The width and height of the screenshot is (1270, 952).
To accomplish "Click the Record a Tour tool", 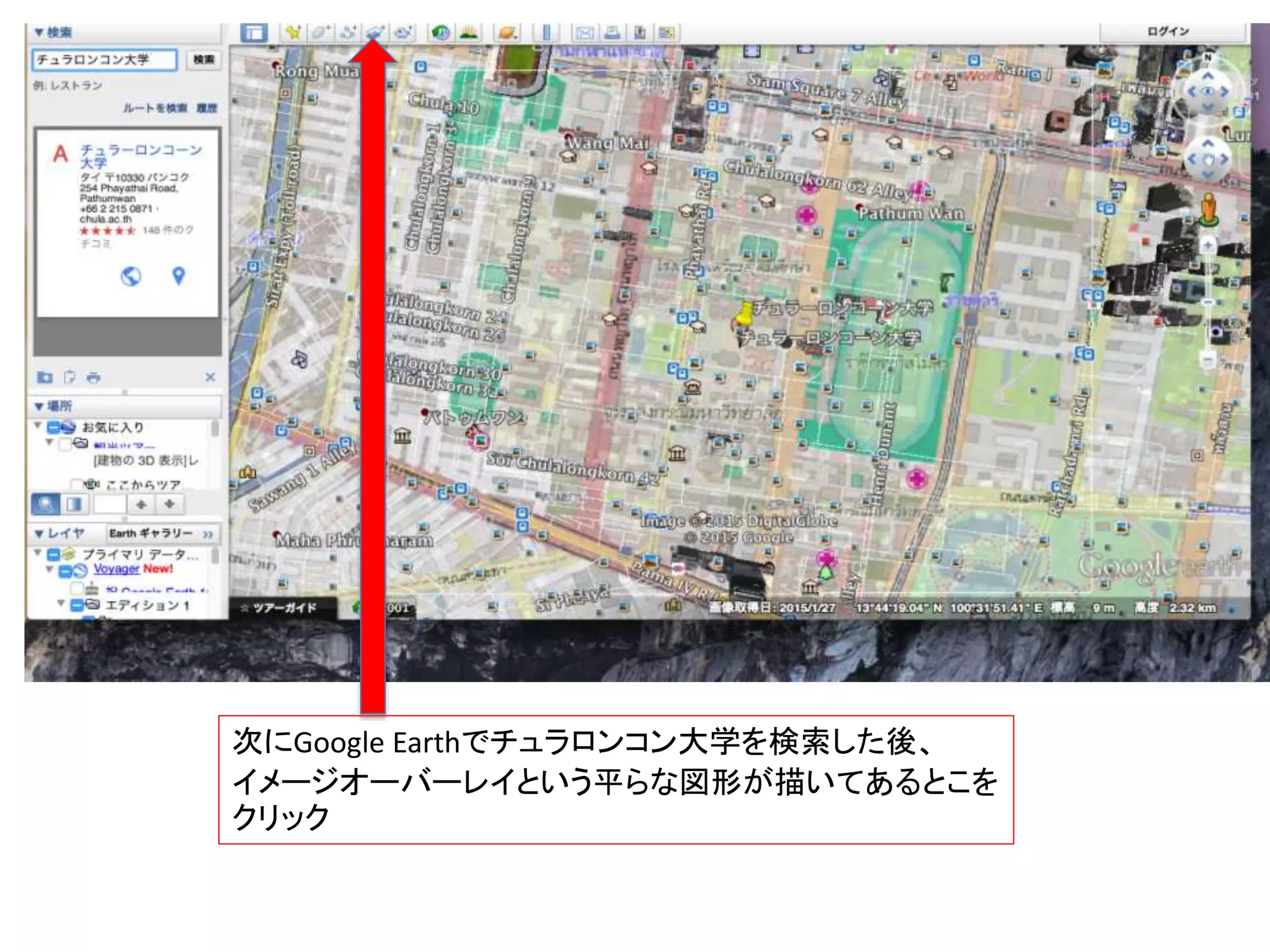I will pyautogui.click(x=403, y=32).
